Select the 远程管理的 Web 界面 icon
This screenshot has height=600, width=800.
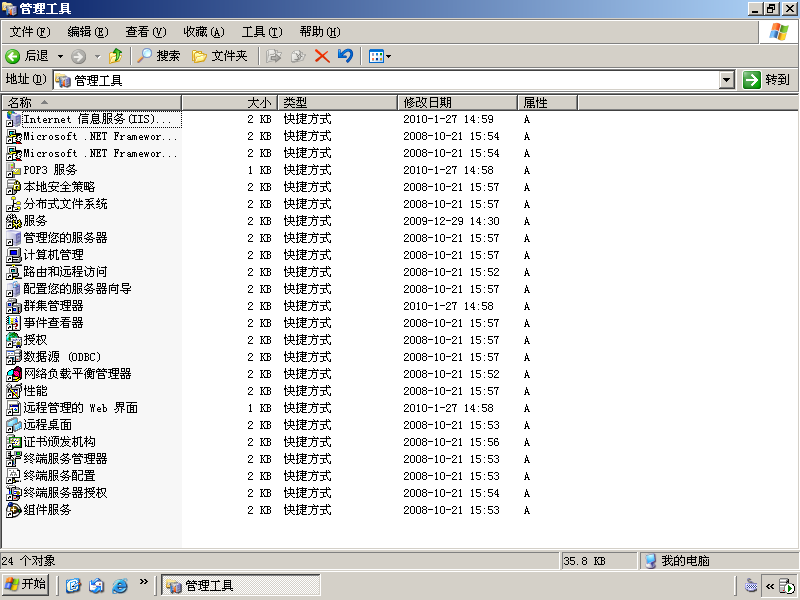tap(13, 408)
